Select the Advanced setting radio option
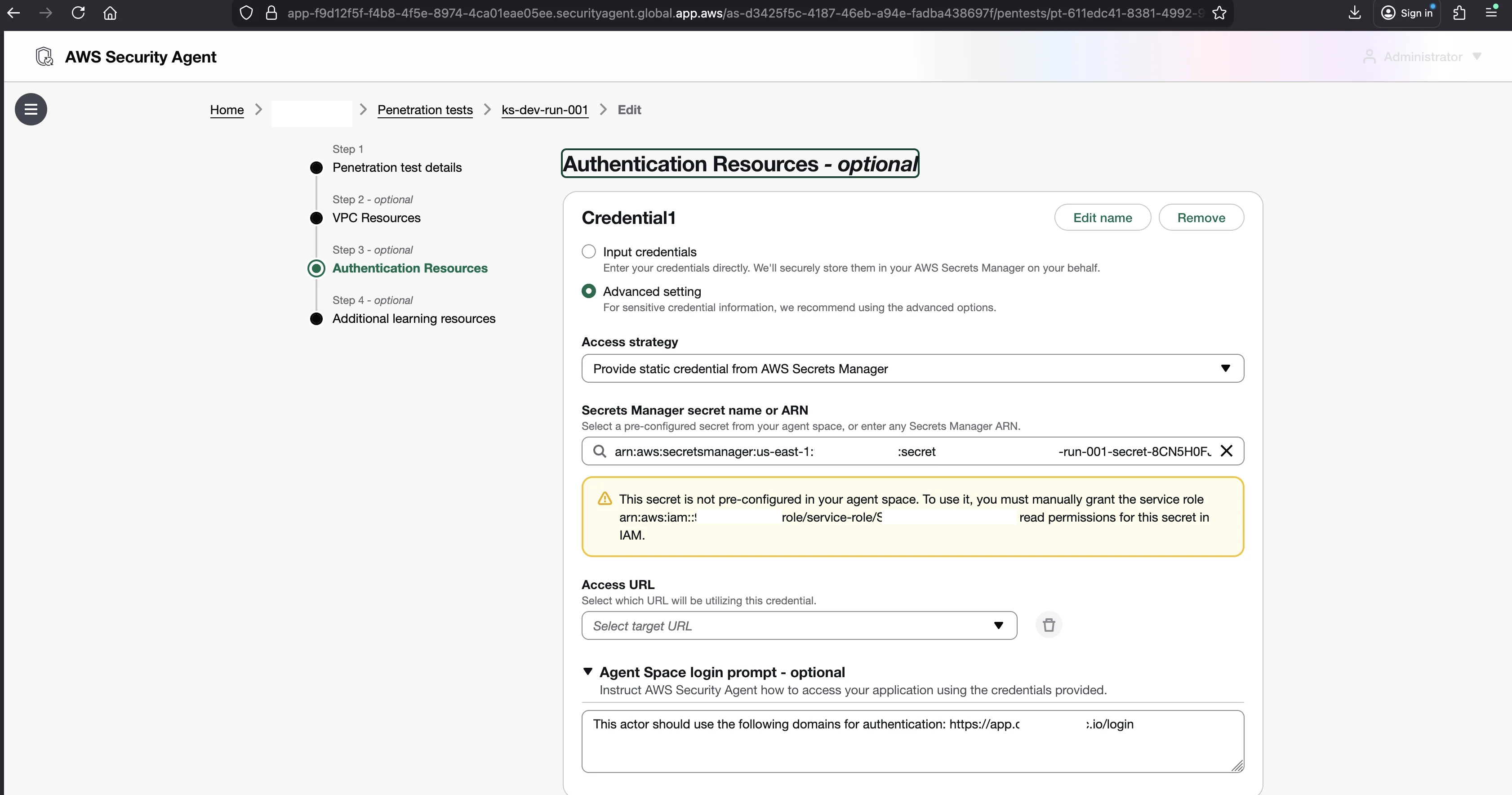 pyautogui.click(x=589, y=291)
